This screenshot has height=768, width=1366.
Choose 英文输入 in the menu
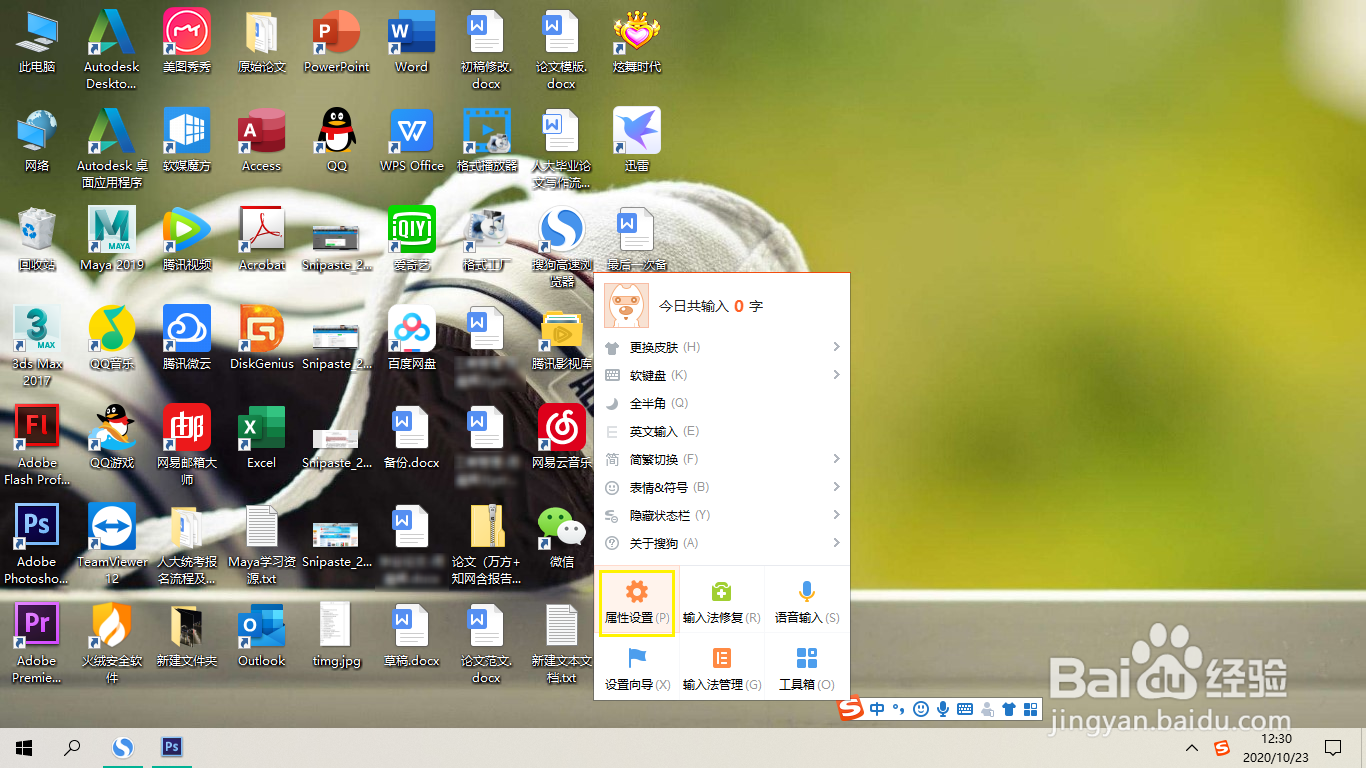[x=722, y=431]
